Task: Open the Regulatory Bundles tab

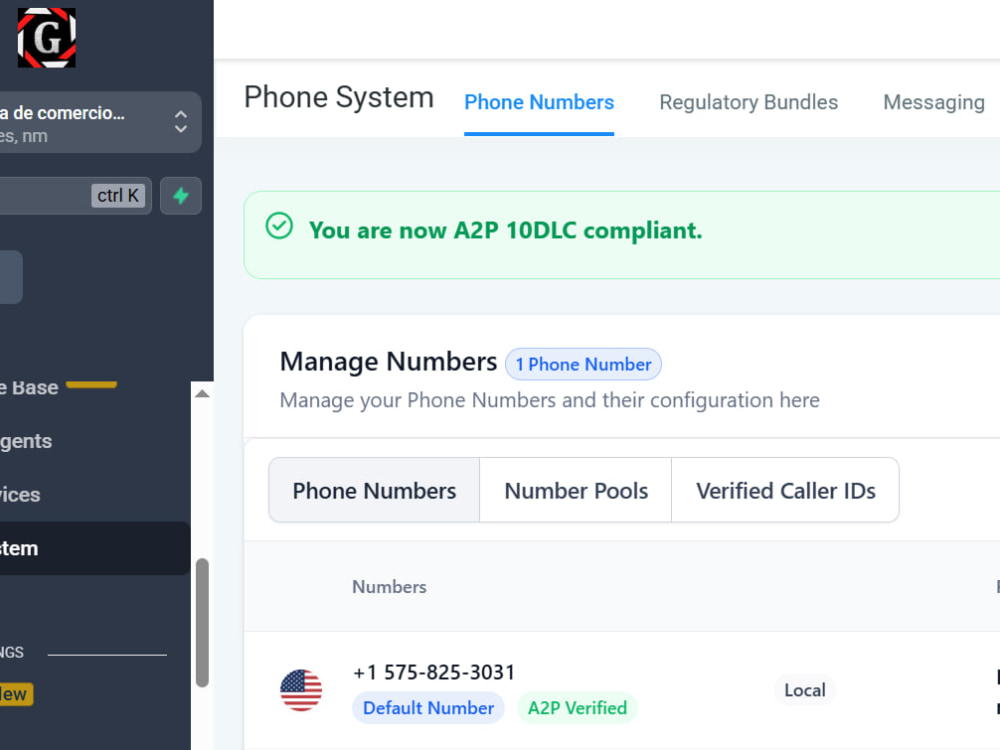Action: (749, 102)
